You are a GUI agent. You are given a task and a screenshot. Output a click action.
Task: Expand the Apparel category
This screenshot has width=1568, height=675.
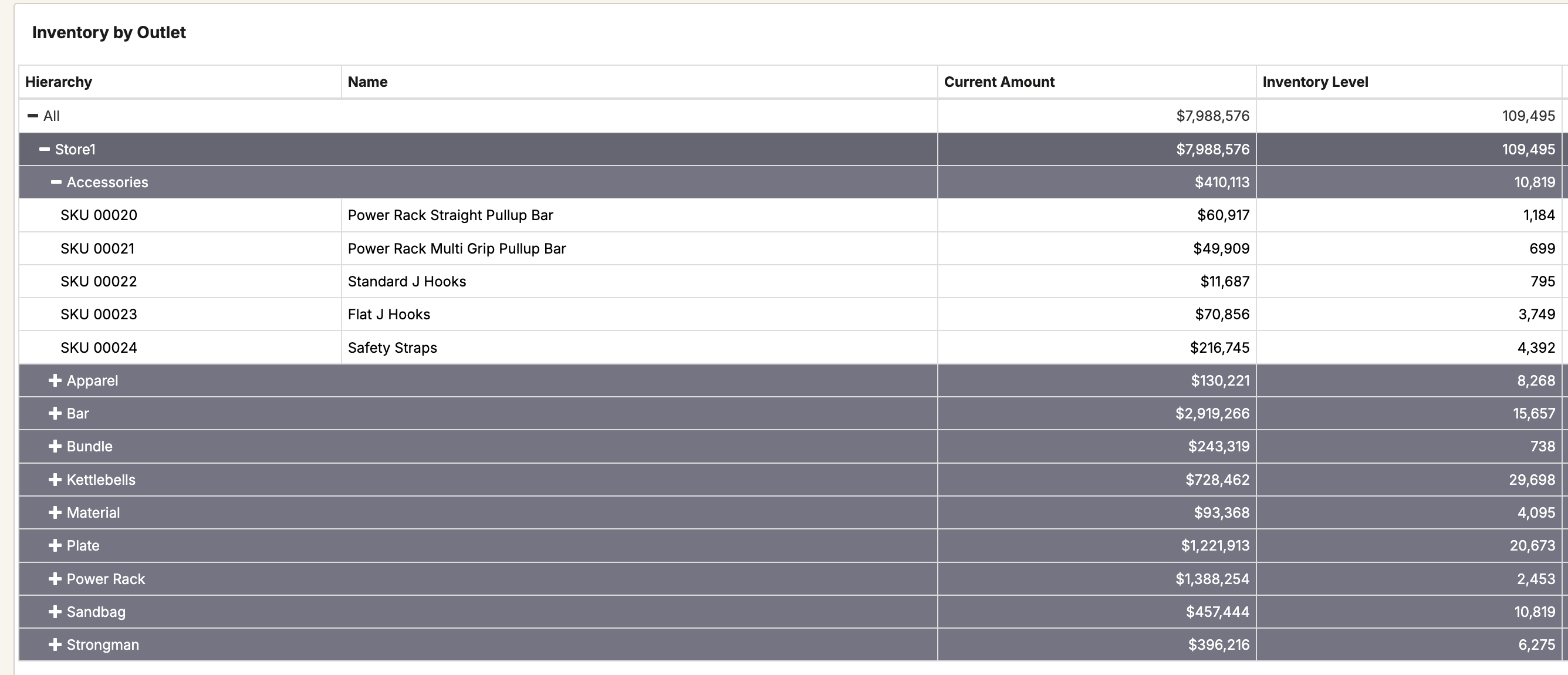click(55, 380)
